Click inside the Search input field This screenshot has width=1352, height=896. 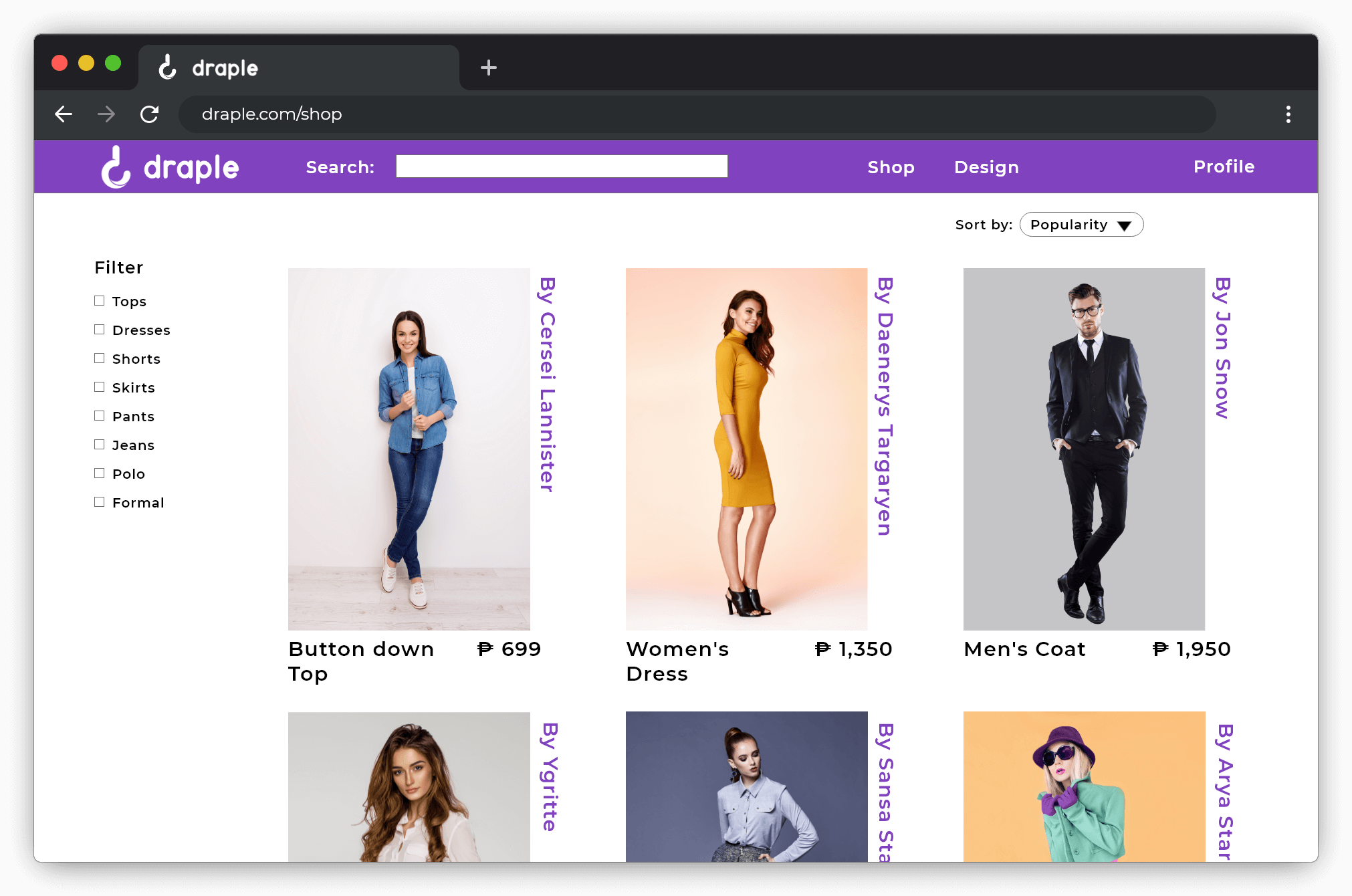click(562, 166)
